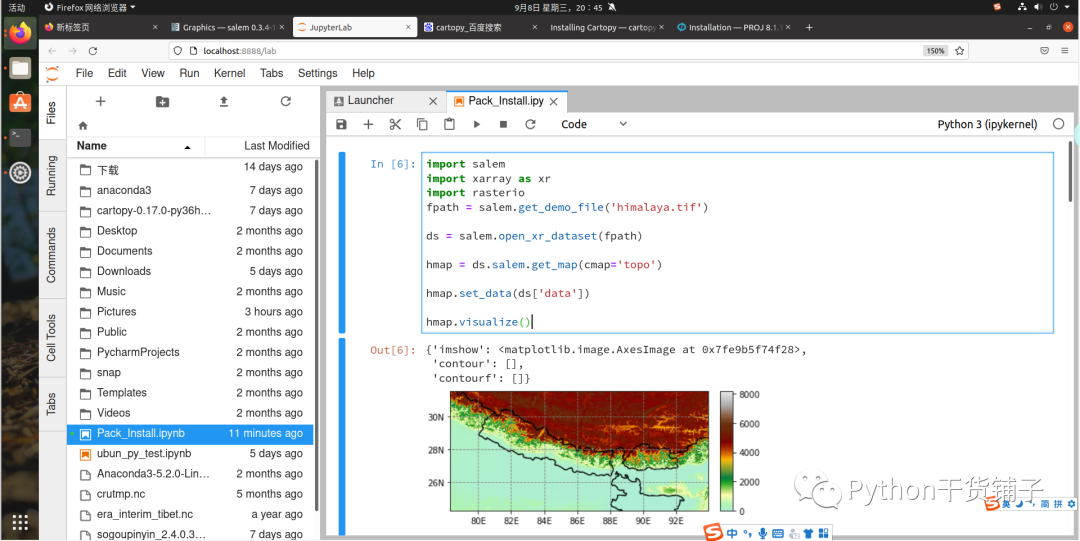Open the Edit menu
Image resolution: width=1080 pixels, height=541 pixels.
[117, 73]
